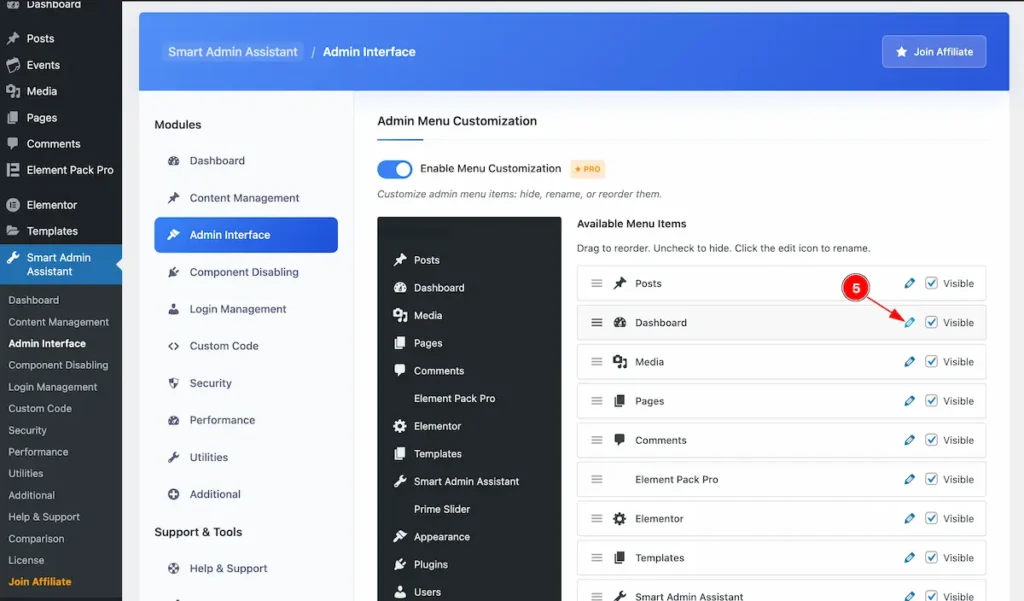Click the drag handle on Media row
Screen dimensions: 1024x601
click(x=596, y=361)
